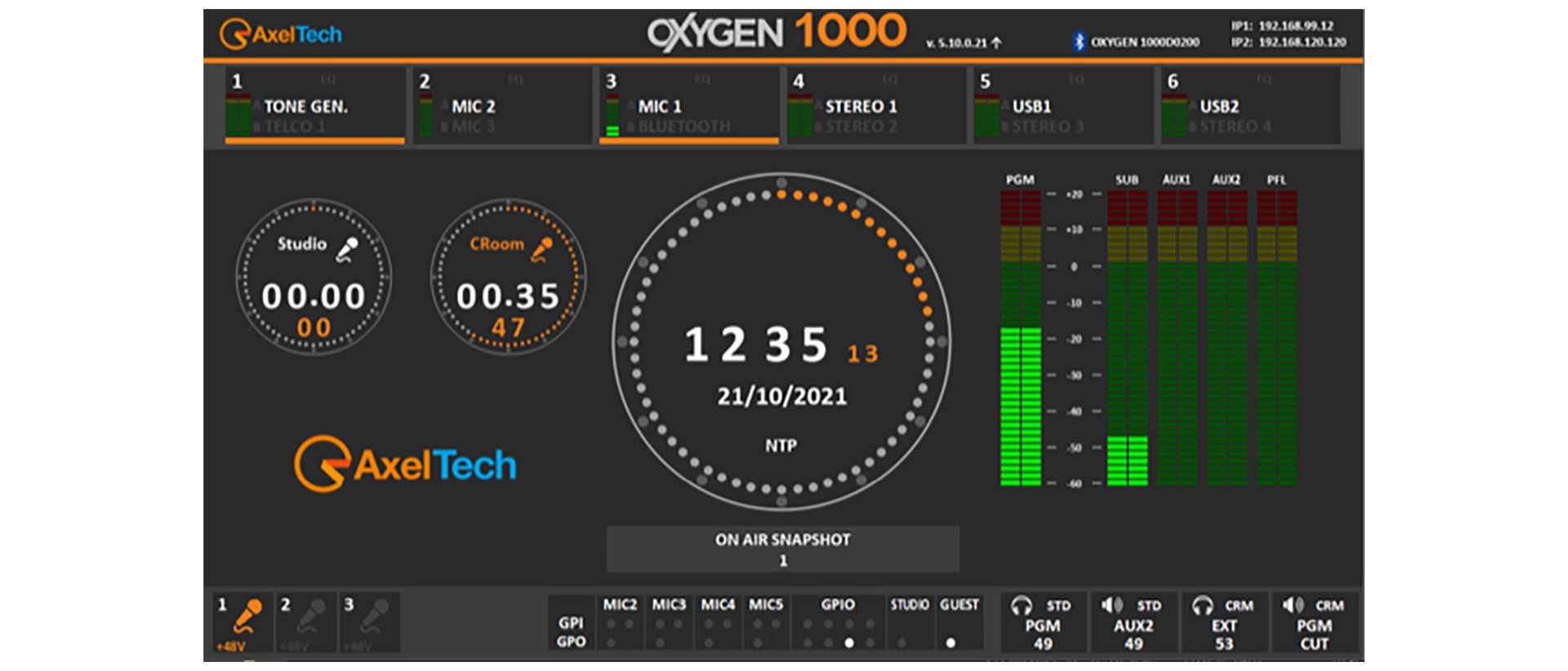Select the grey microphone 2 icon

click(310, 617)
